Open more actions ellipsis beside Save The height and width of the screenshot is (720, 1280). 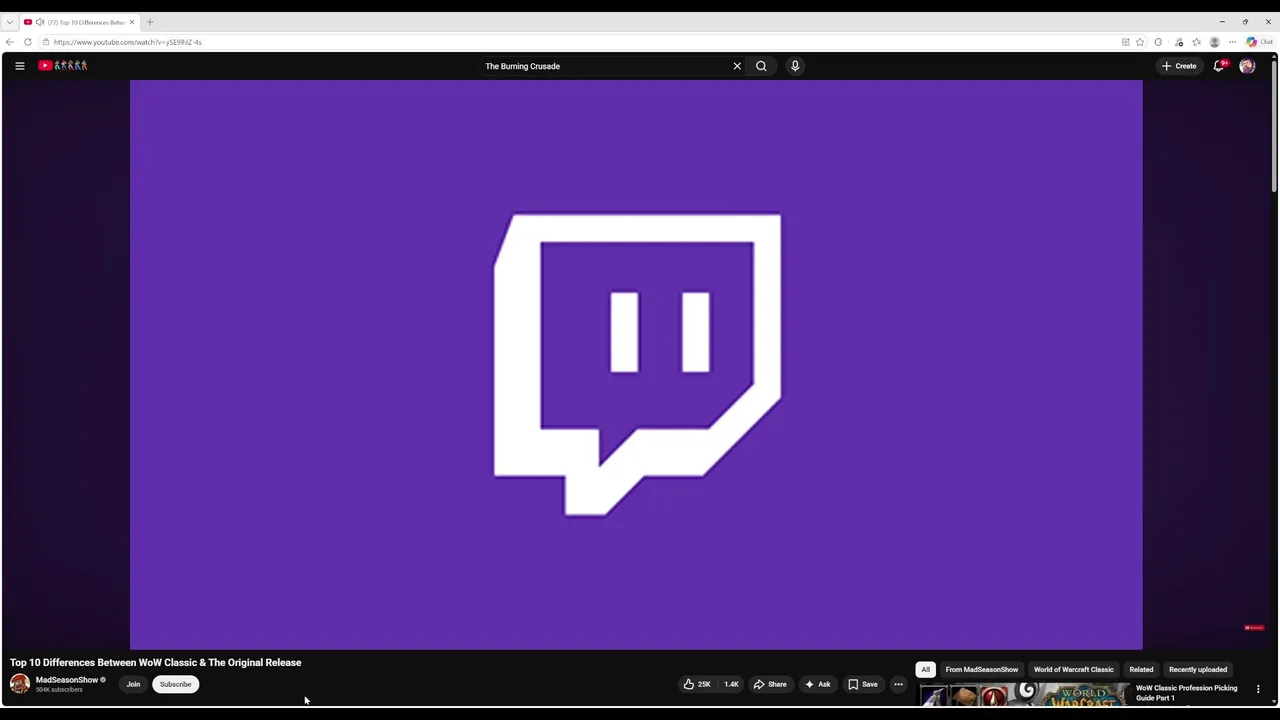click(898, 684)
